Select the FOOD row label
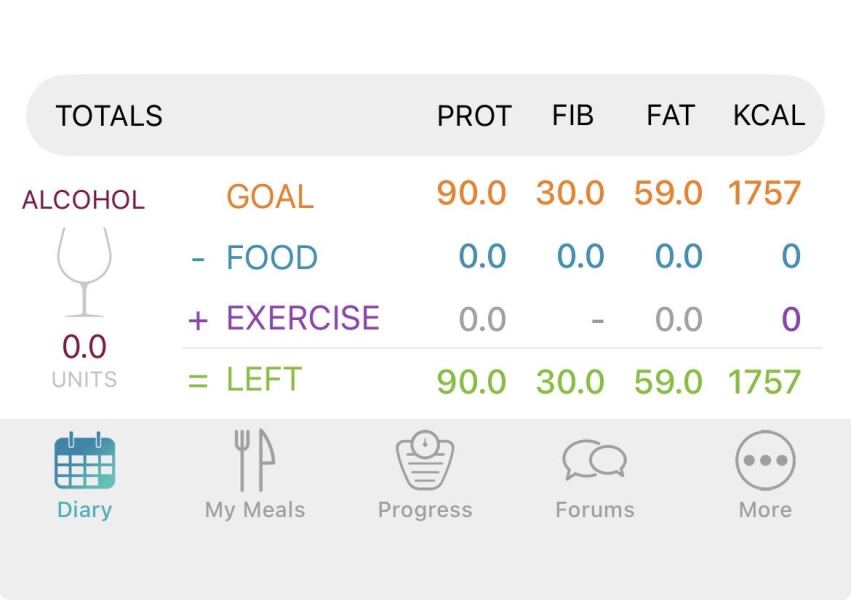 pos(271,257)
